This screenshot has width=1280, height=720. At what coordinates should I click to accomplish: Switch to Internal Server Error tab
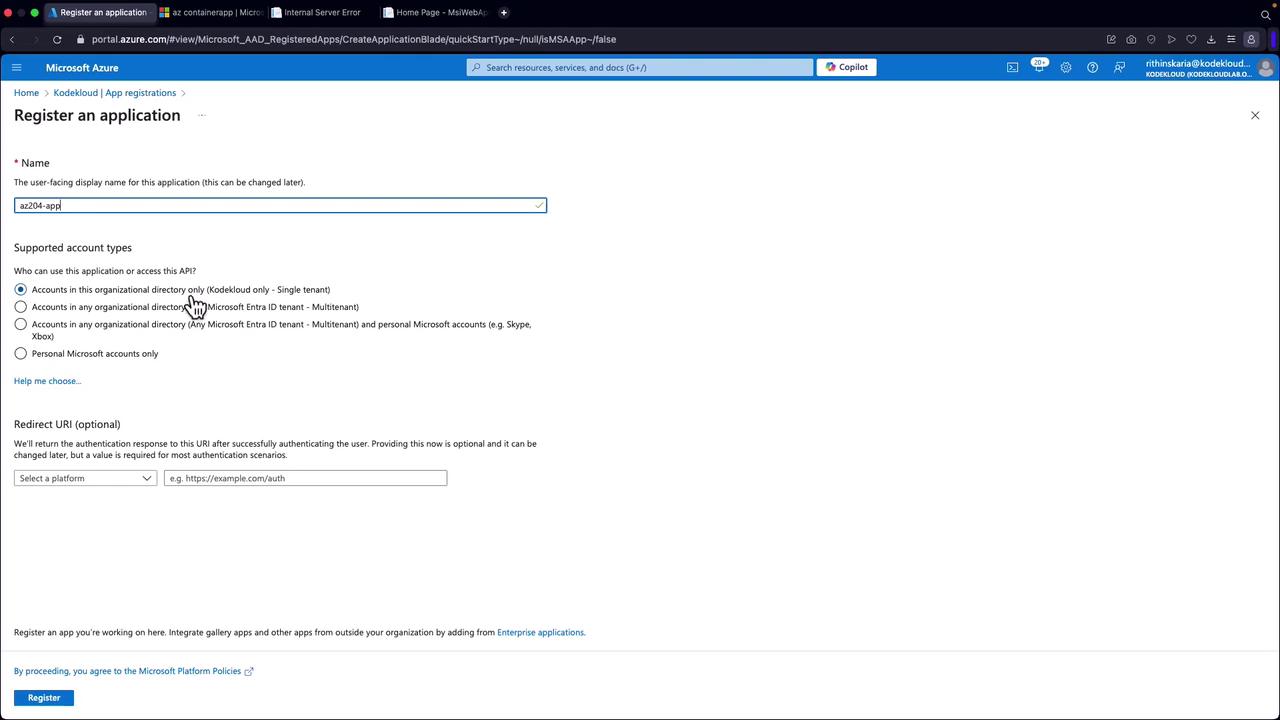[322, 12]
